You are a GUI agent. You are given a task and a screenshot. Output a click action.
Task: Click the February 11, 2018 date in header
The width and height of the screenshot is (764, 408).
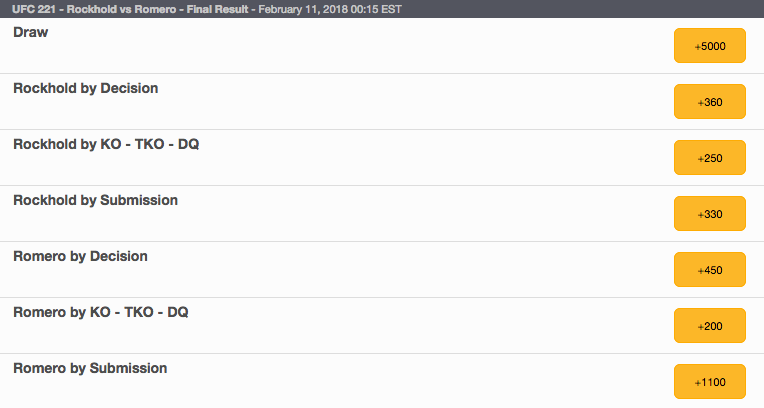(x=303, y=9)
